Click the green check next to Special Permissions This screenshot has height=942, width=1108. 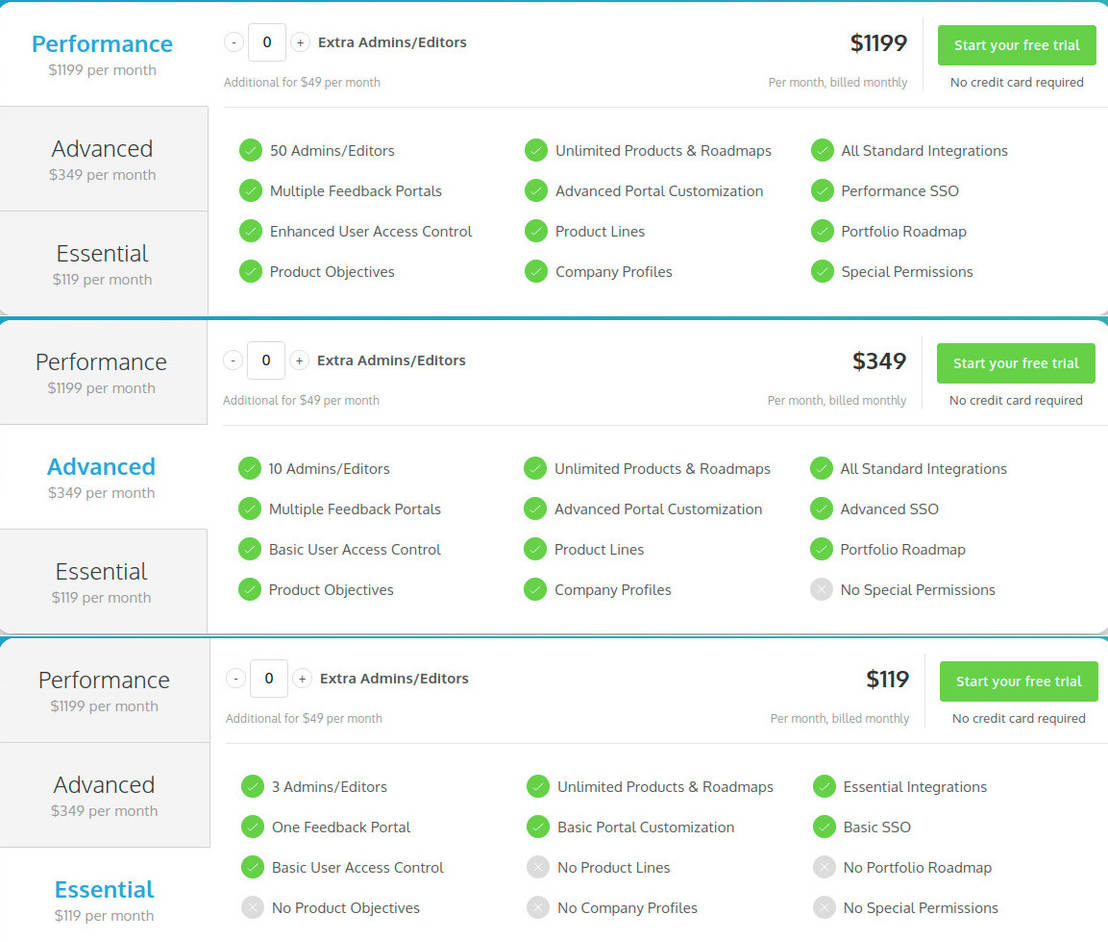pyautogui.click(x=822, y=271)
